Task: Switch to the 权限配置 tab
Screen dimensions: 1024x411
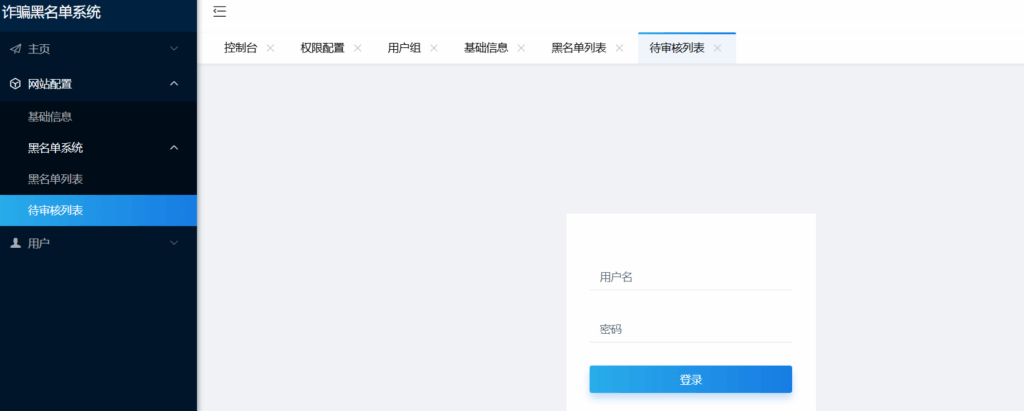Action: 323,48
